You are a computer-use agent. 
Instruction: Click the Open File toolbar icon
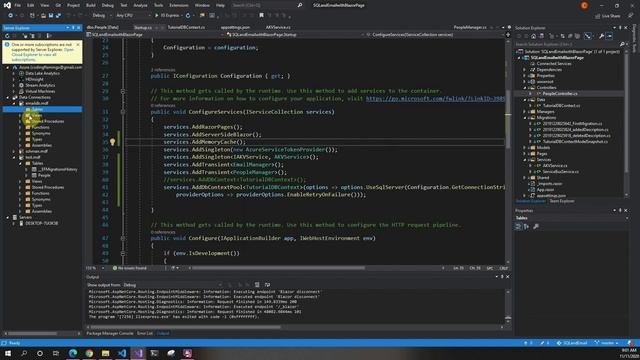(x=43, y=16)
